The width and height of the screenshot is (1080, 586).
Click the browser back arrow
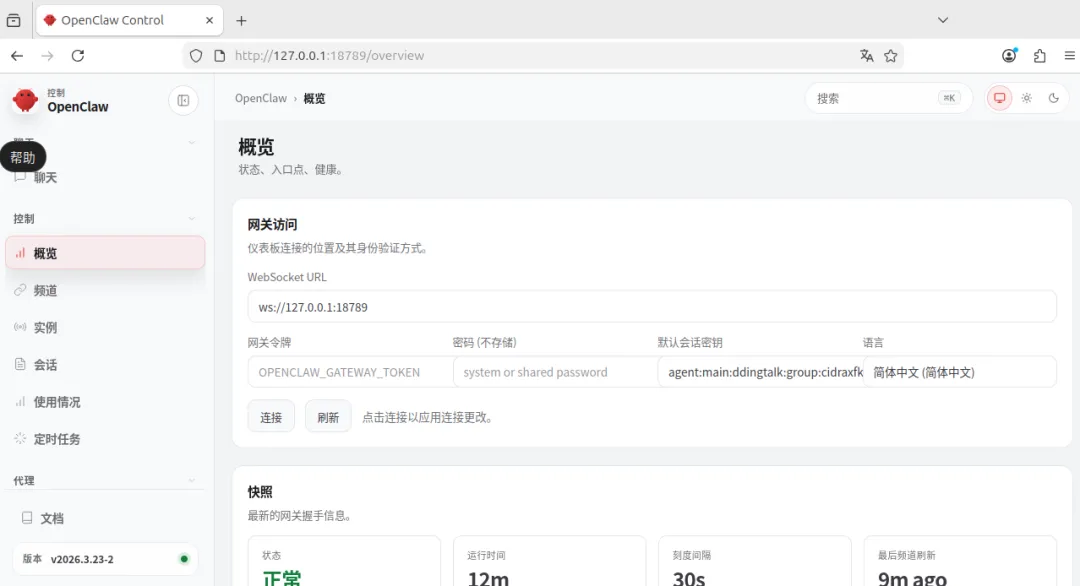[x=17, y=56]
